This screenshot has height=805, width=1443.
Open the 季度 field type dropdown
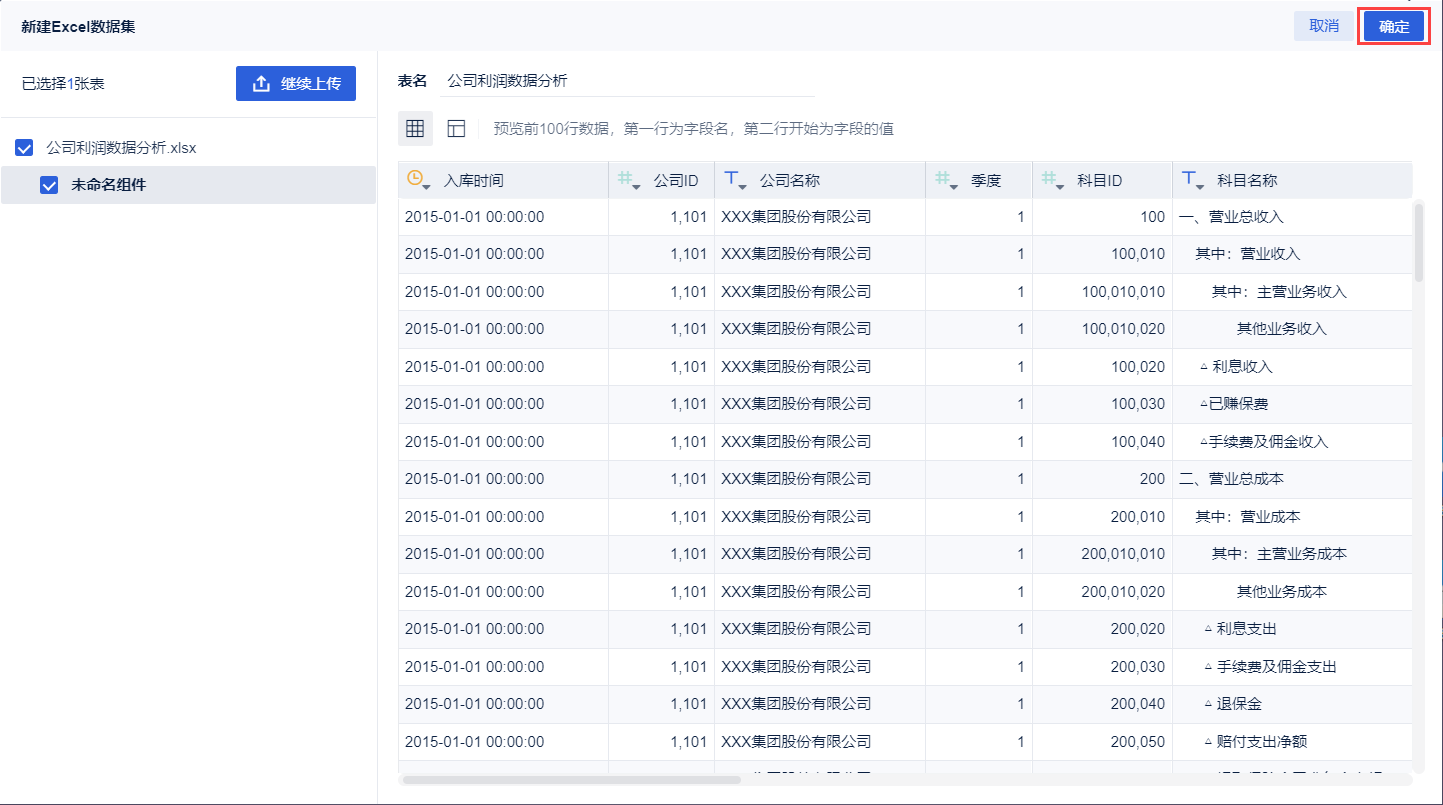[946, 180]
